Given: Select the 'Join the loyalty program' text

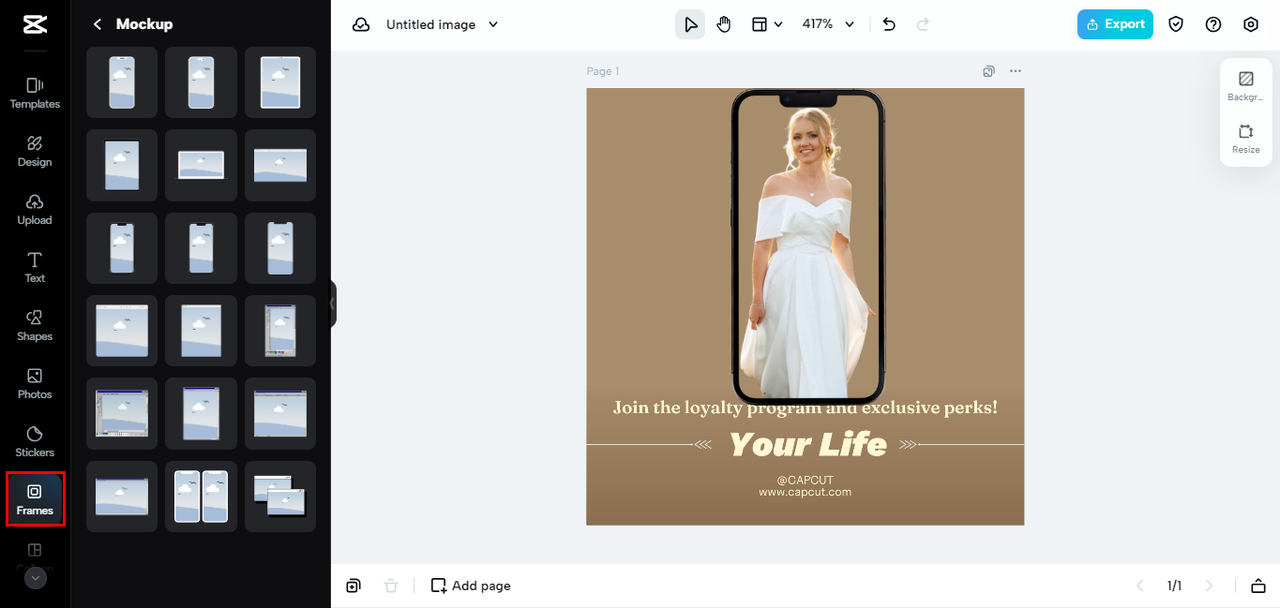Looking at the screenshot, I should tap(805, 407).
